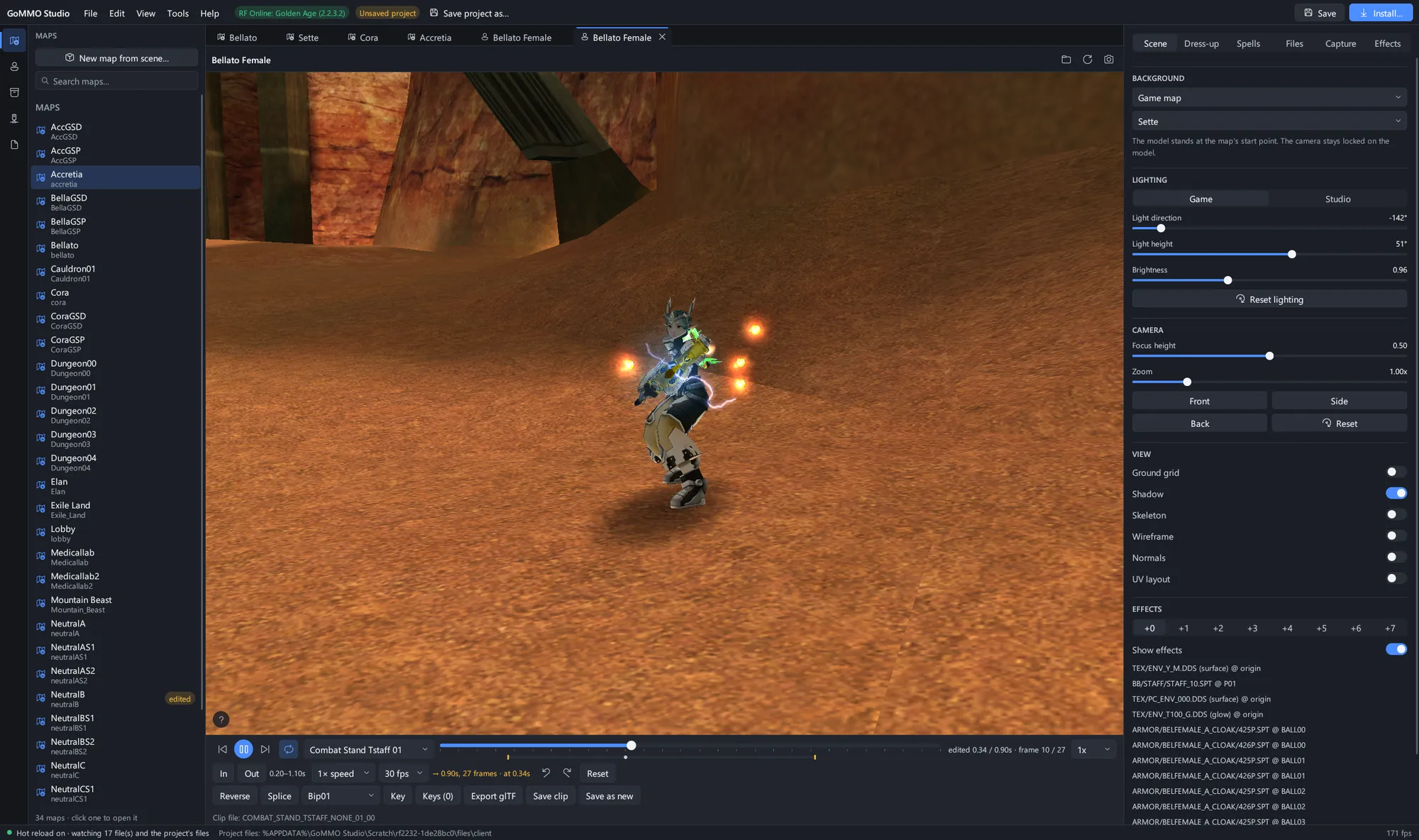Switch to the Dress-up tab

1200,43
